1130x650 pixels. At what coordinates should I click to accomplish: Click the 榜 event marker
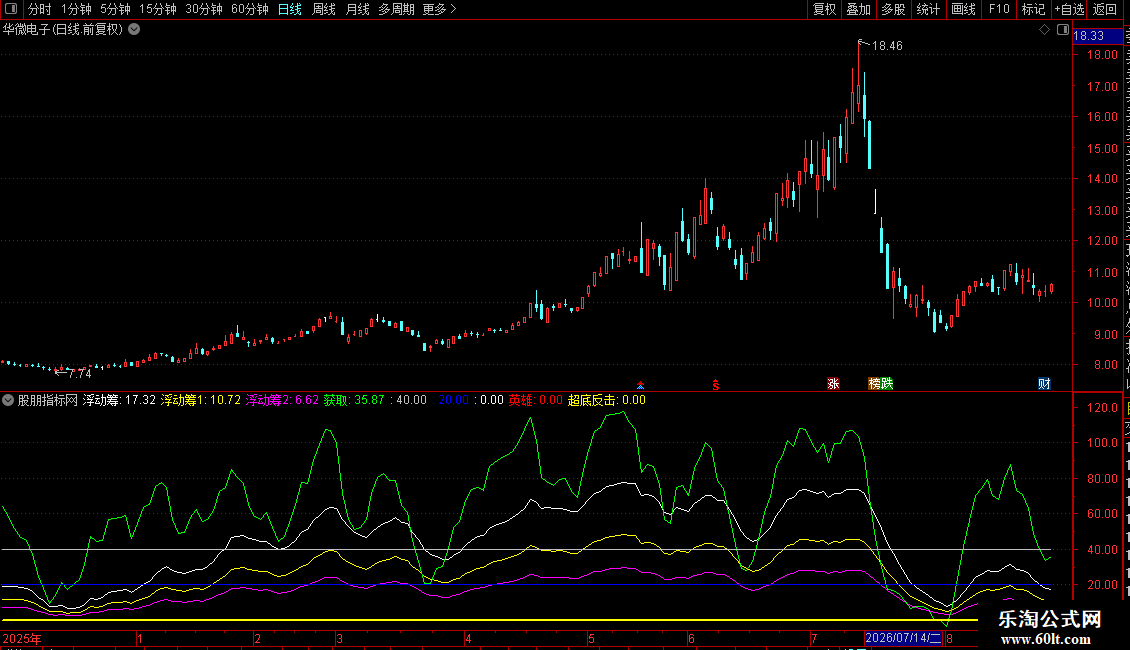874,384
